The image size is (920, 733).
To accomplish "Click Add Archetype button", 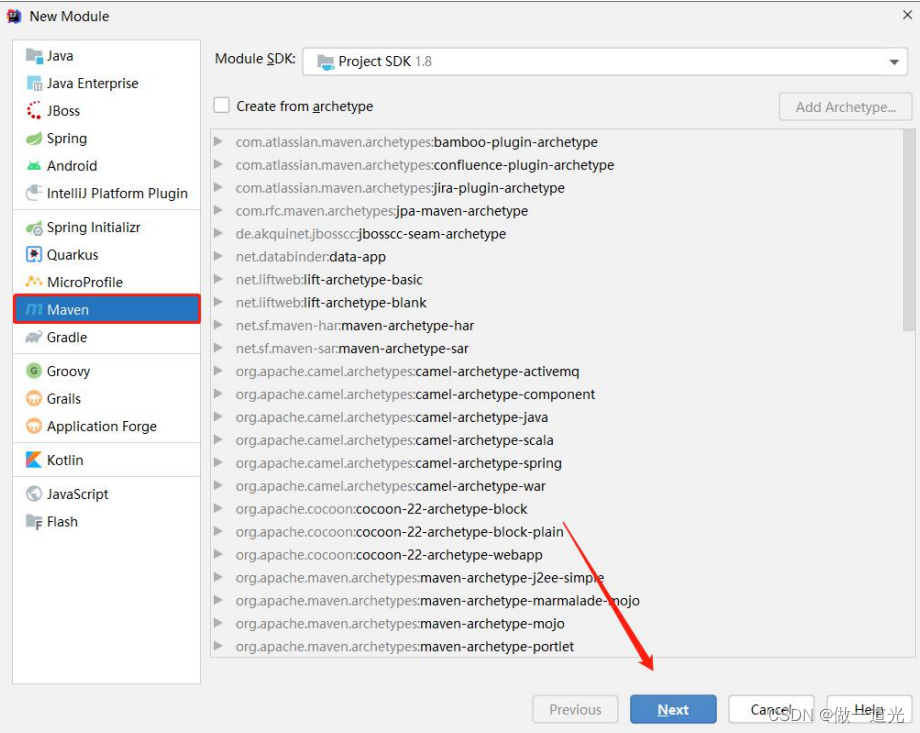I will pyautogui.click(x=845, y=107).
